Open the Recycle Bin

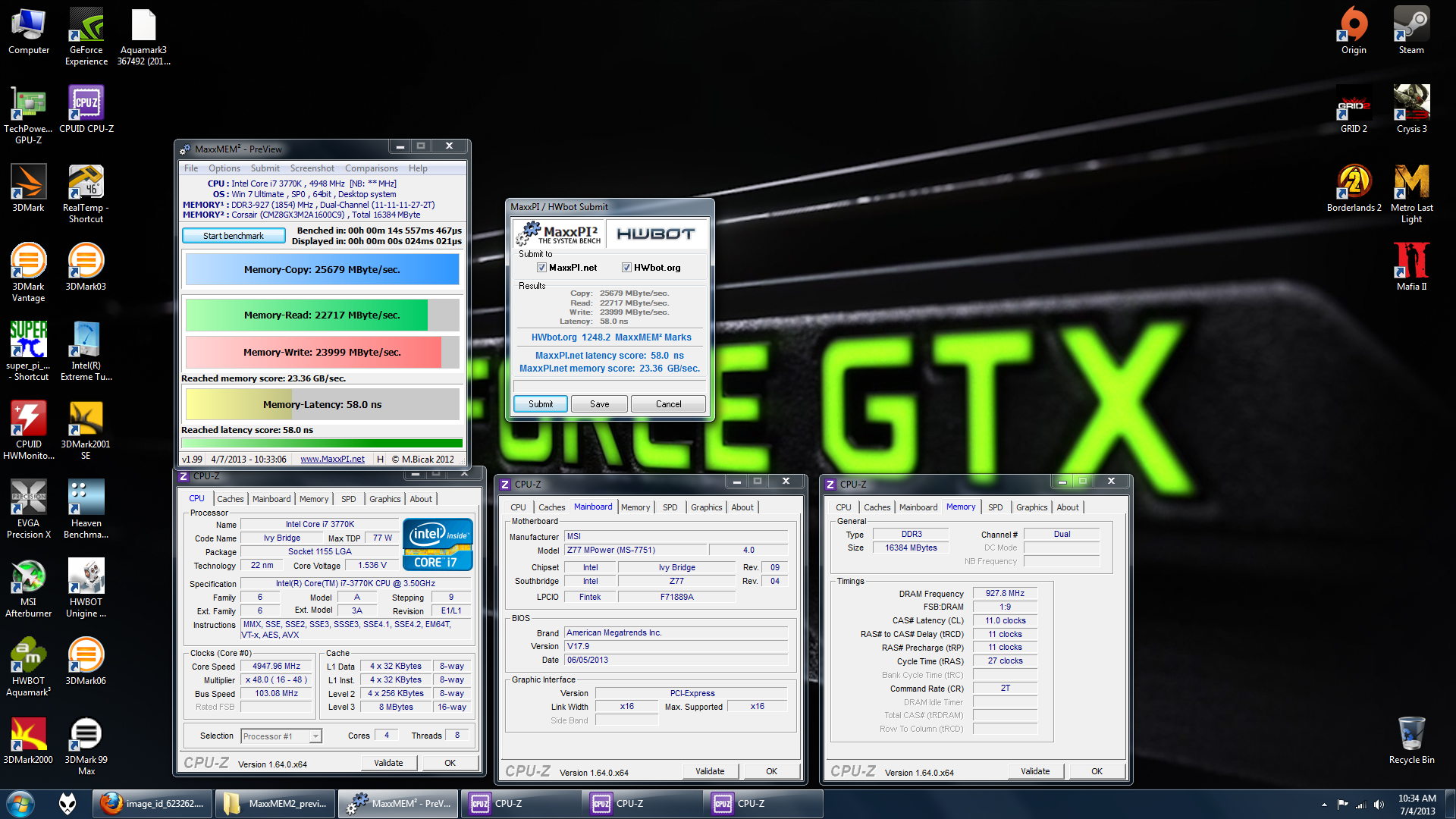1411,740
